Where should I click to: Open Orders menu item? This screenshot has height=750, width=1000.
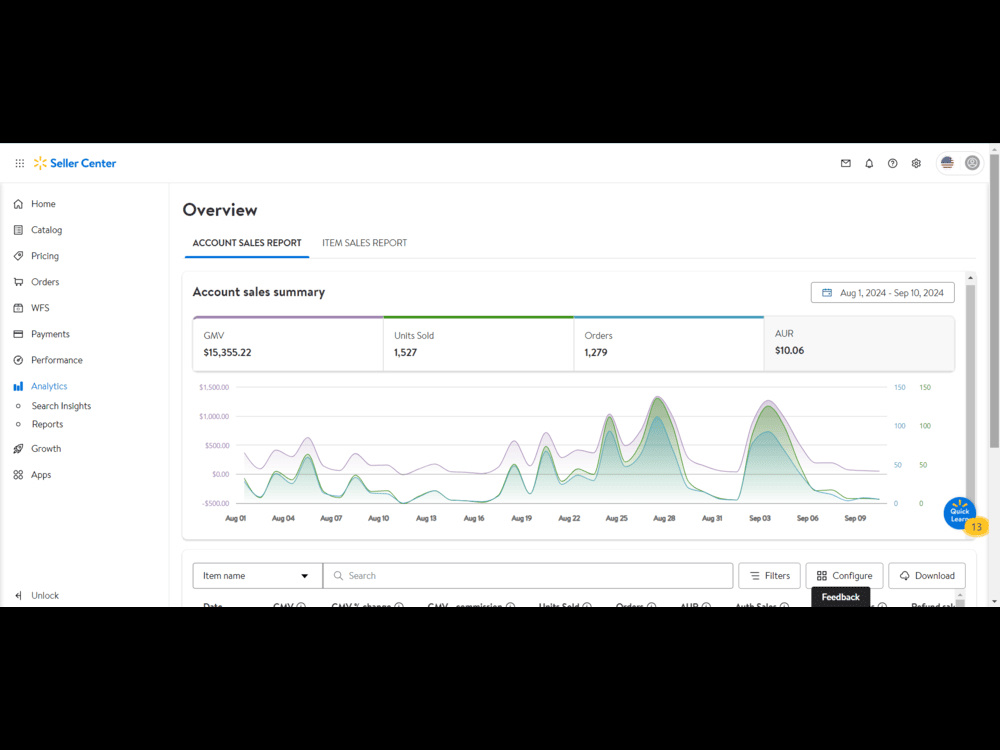pyautogui.click(x=45, y=282)
